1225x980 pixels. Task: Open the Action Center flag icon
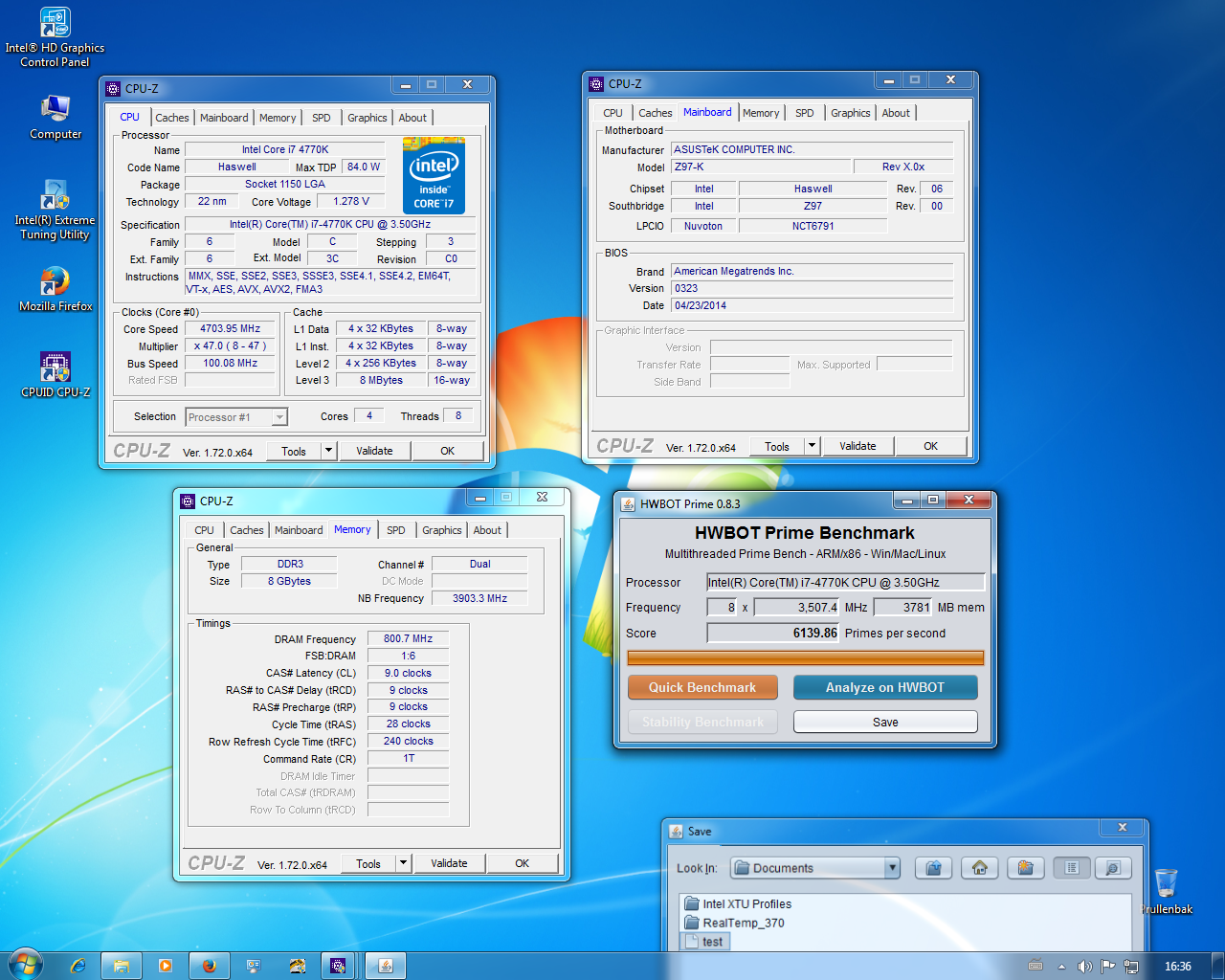[x=1108, y=967]
